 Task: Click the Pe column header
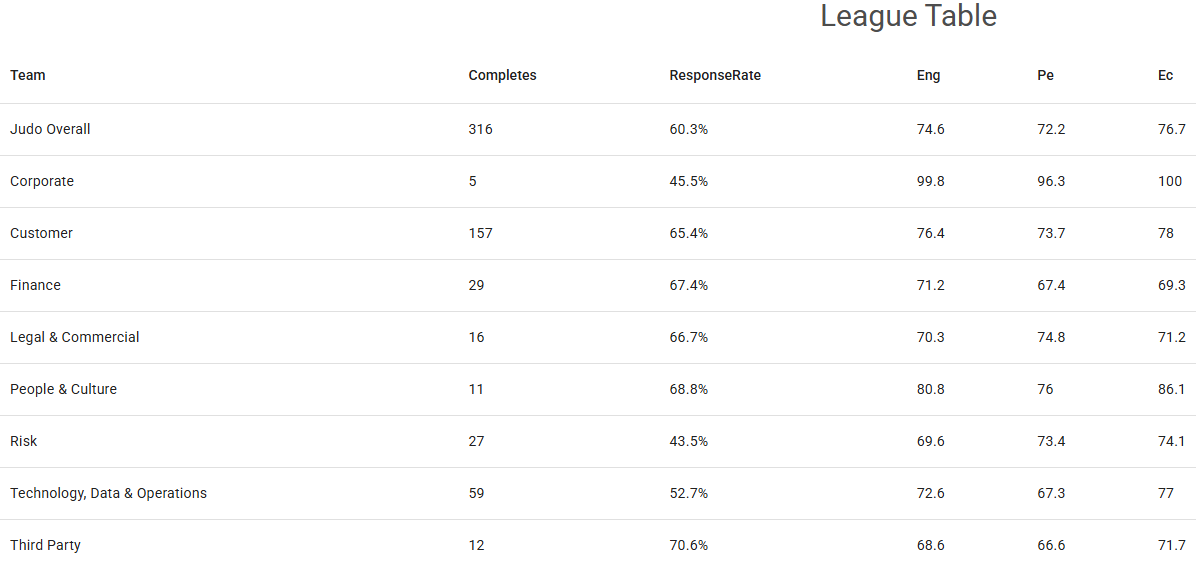pos(1045,75)
